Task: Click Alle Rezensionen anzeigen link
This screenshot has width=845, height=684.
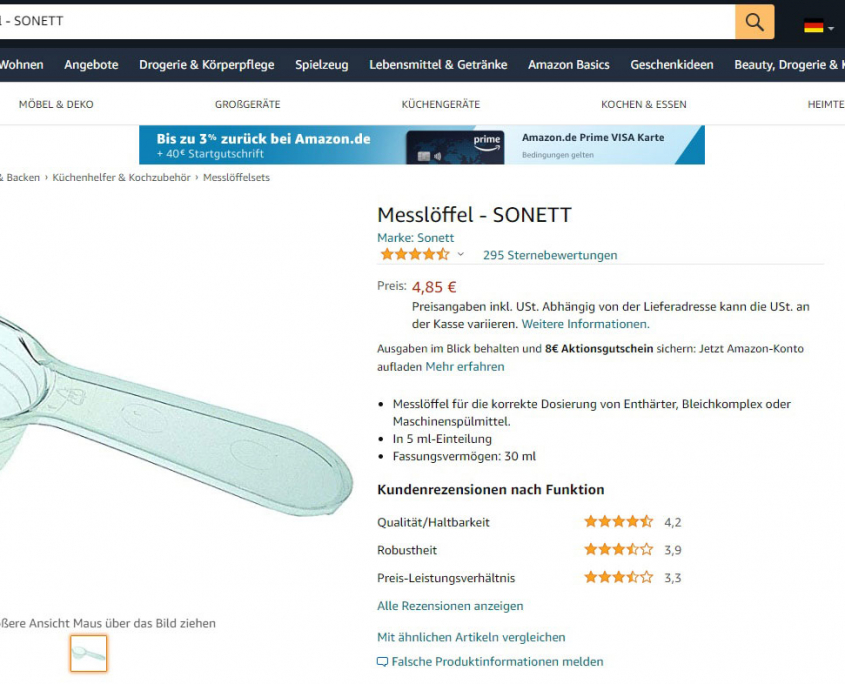Action: 450,606
